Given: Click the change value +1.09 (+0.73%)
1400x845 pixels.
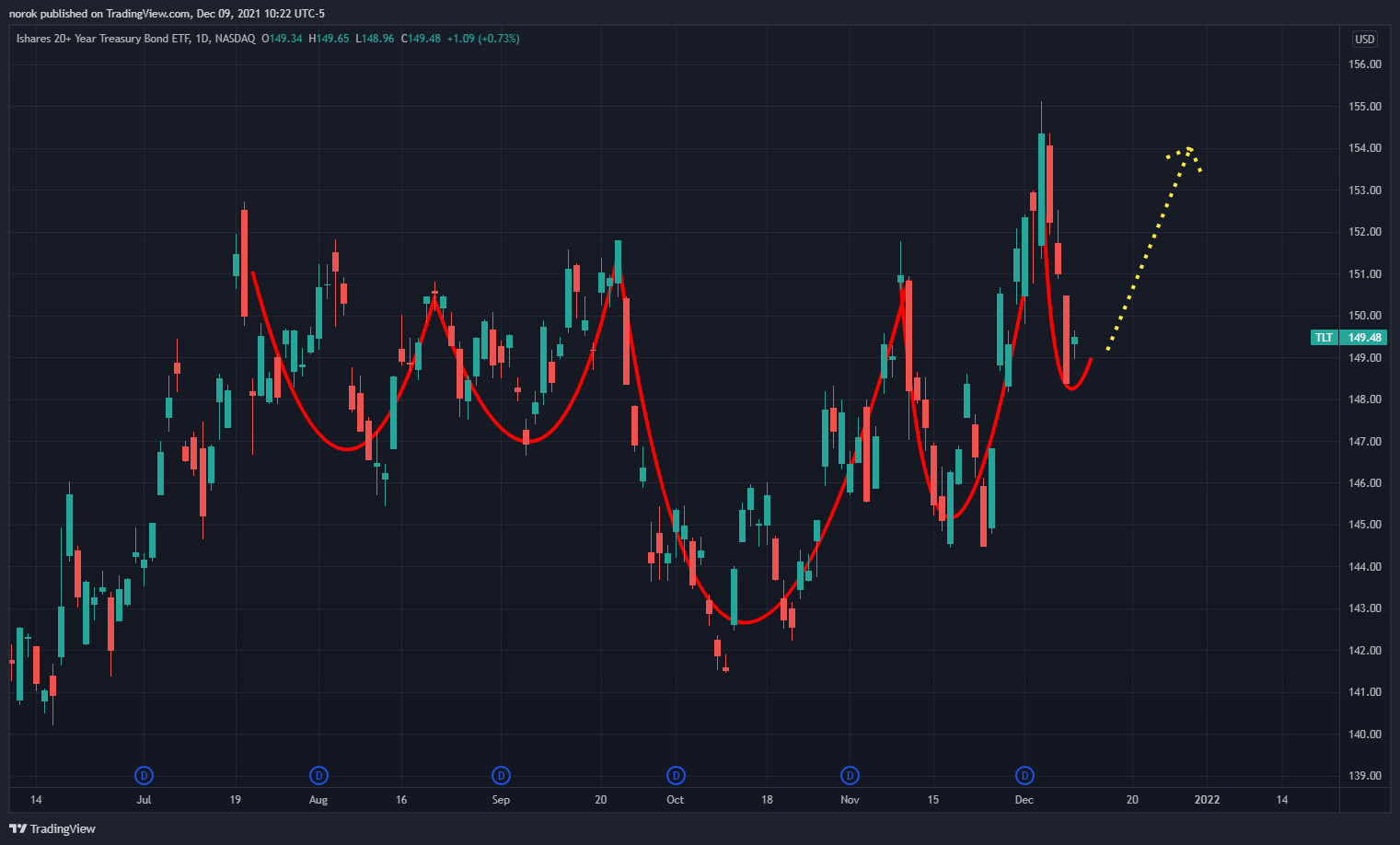Looking at the screenshot, I should click(x=483, y=39).
